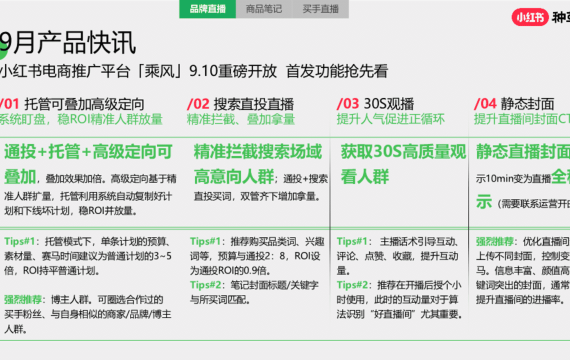Click green subtitle 系统盯盘，稳ROI精准人群放量
The image size is (570, 360).
81,119
